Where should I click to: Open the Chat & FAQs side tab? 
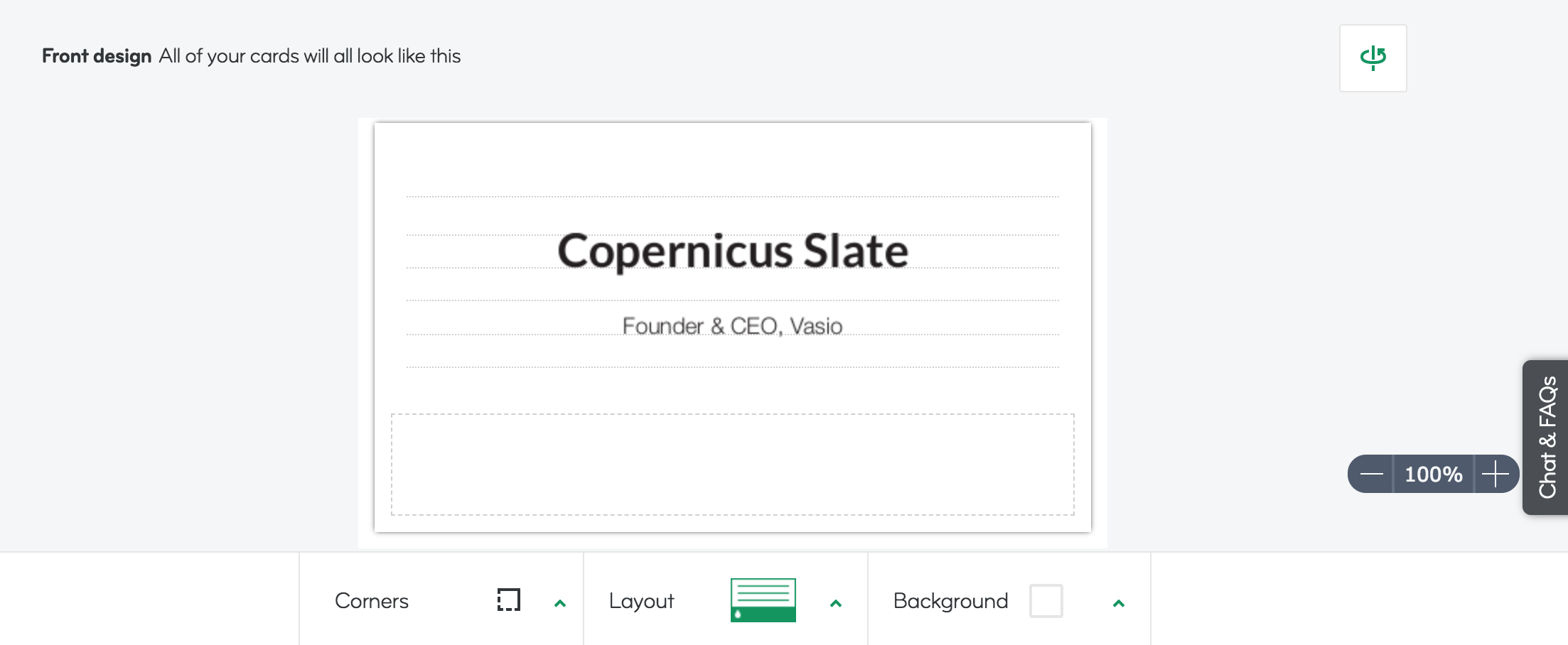point(1546,437)
